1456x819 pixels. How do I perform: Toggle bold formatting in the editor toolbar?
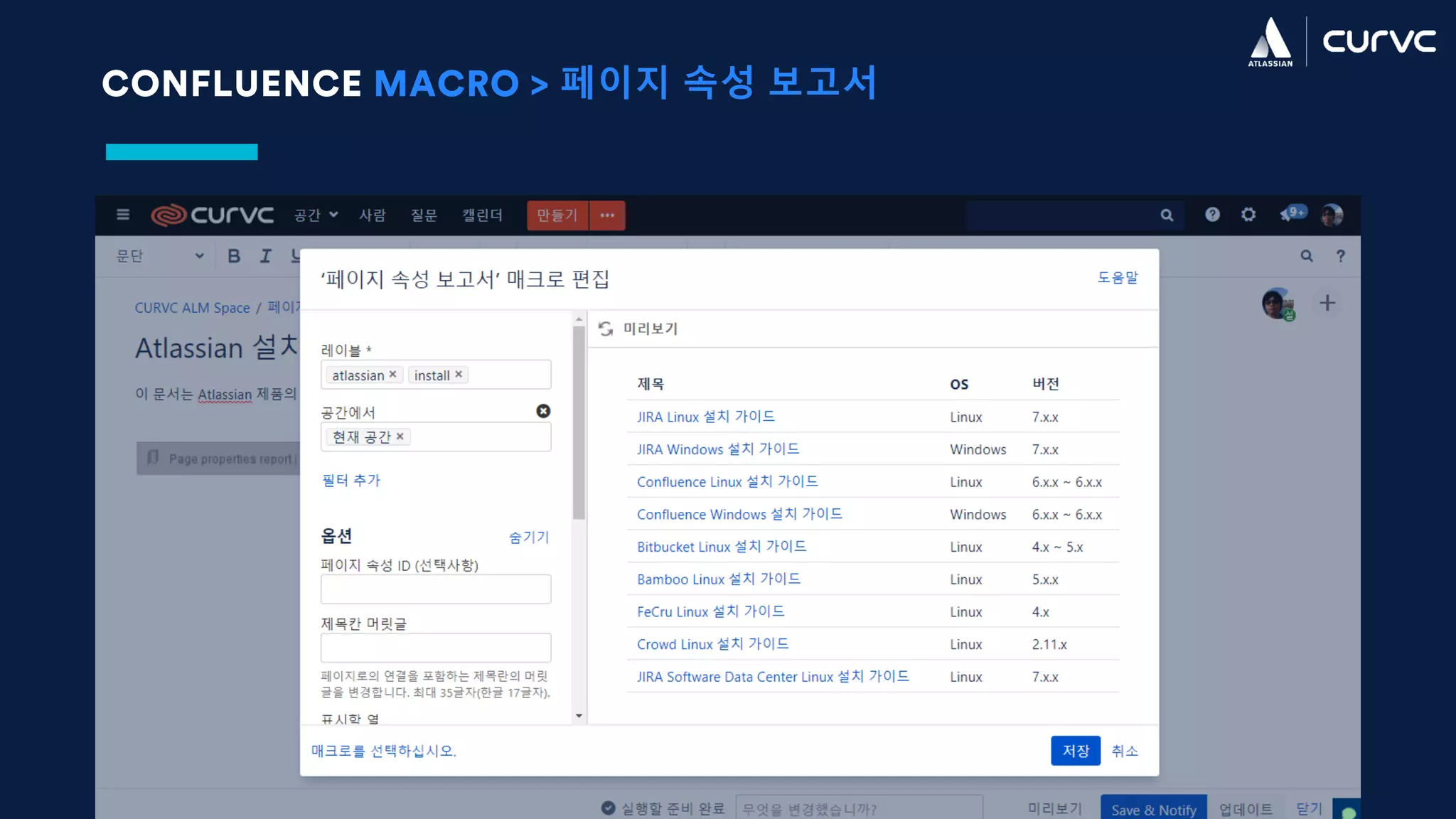click(x=234, y=256)
